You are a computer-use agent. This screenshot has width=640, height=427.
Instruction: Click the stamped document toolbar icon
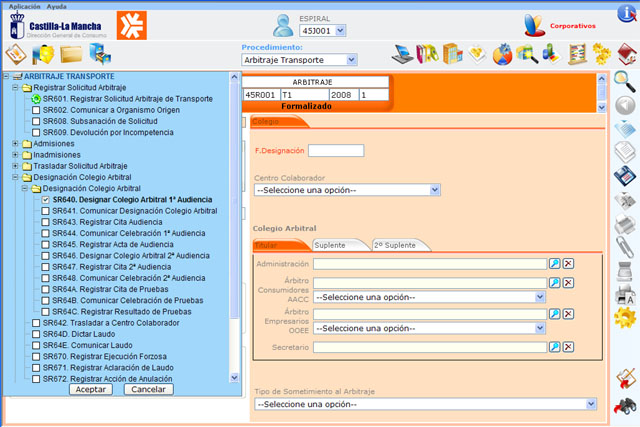click(x=16, y=54)
